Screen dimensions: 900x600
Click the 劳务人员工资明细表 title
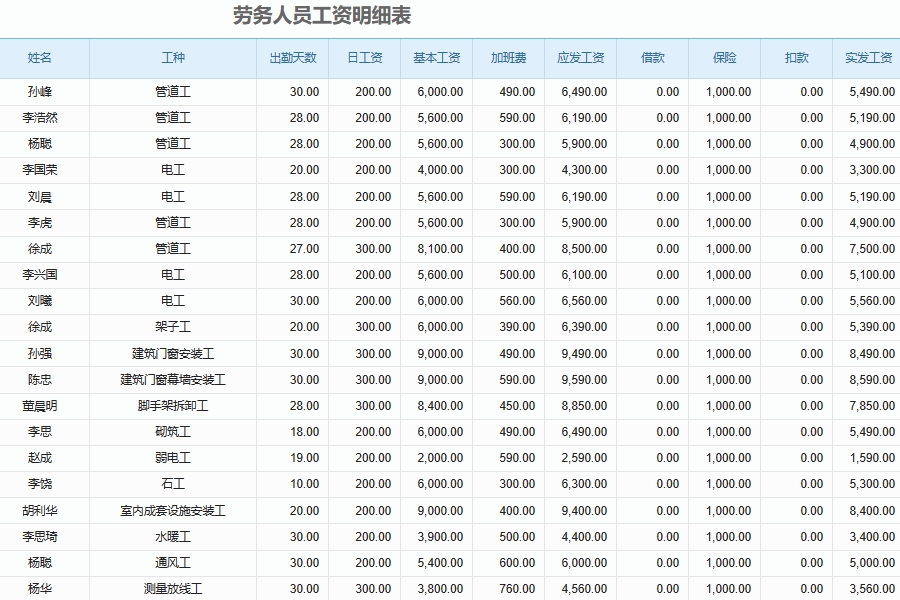(322, 16)
